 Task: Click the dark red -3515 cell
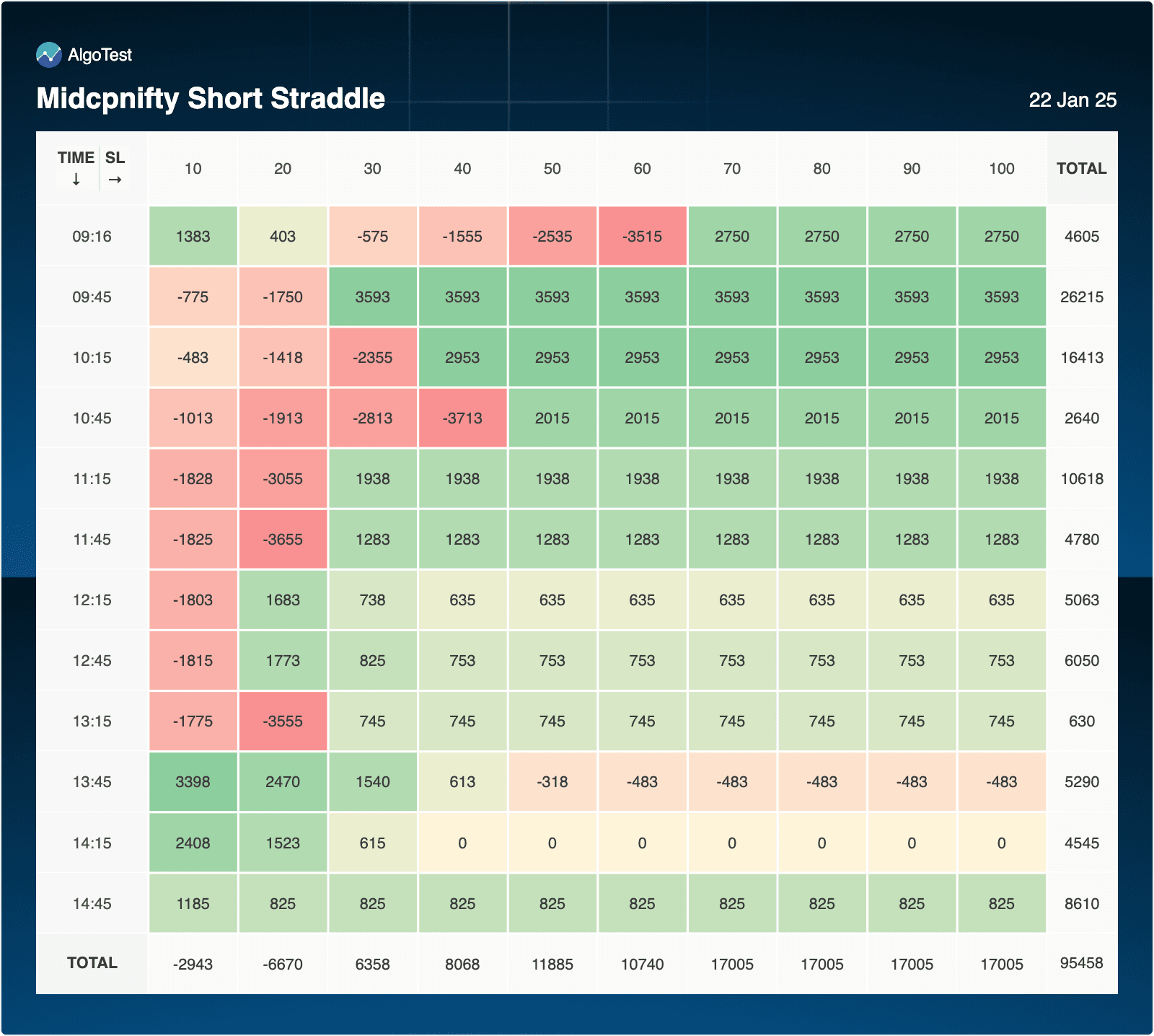click(x=642, y=237)
